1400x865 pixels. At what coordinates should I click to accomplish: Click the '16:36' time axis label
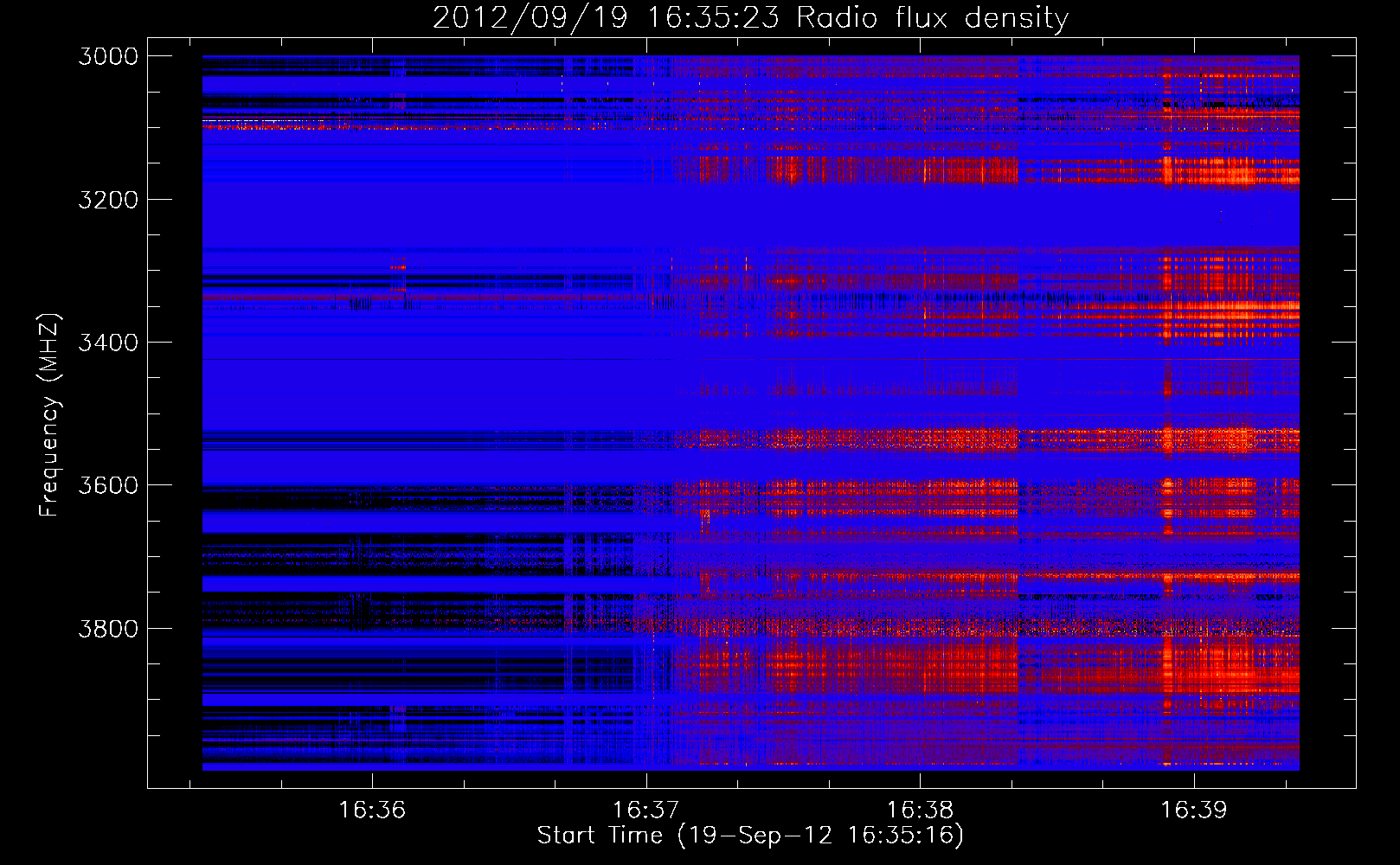372,810
